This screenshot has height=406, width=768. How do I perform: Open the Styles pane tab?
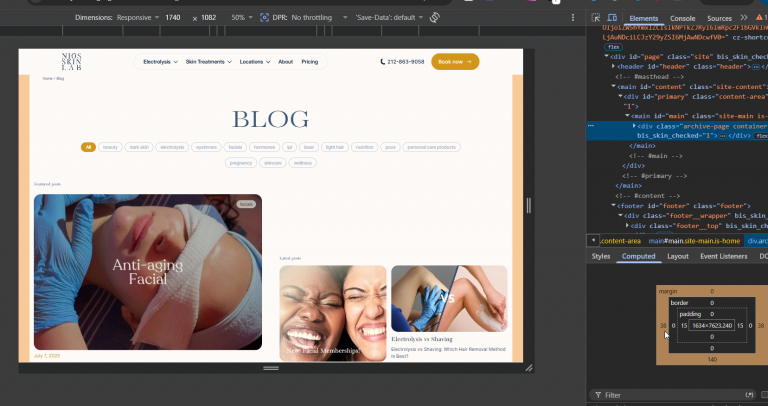[x=600, y=256]
